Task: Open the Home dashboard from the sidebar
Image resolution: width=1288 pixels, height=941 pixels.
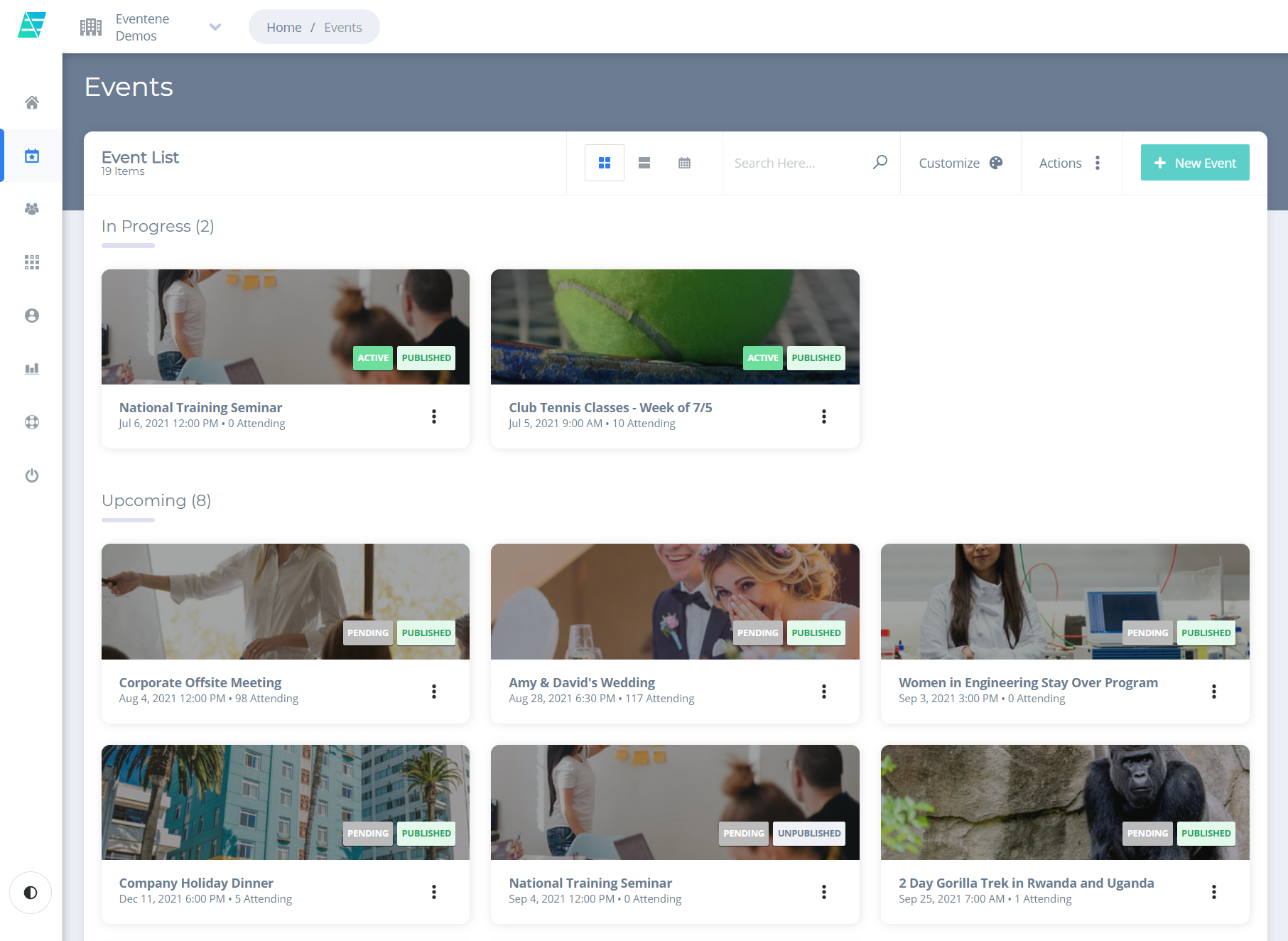Action: 31,102
